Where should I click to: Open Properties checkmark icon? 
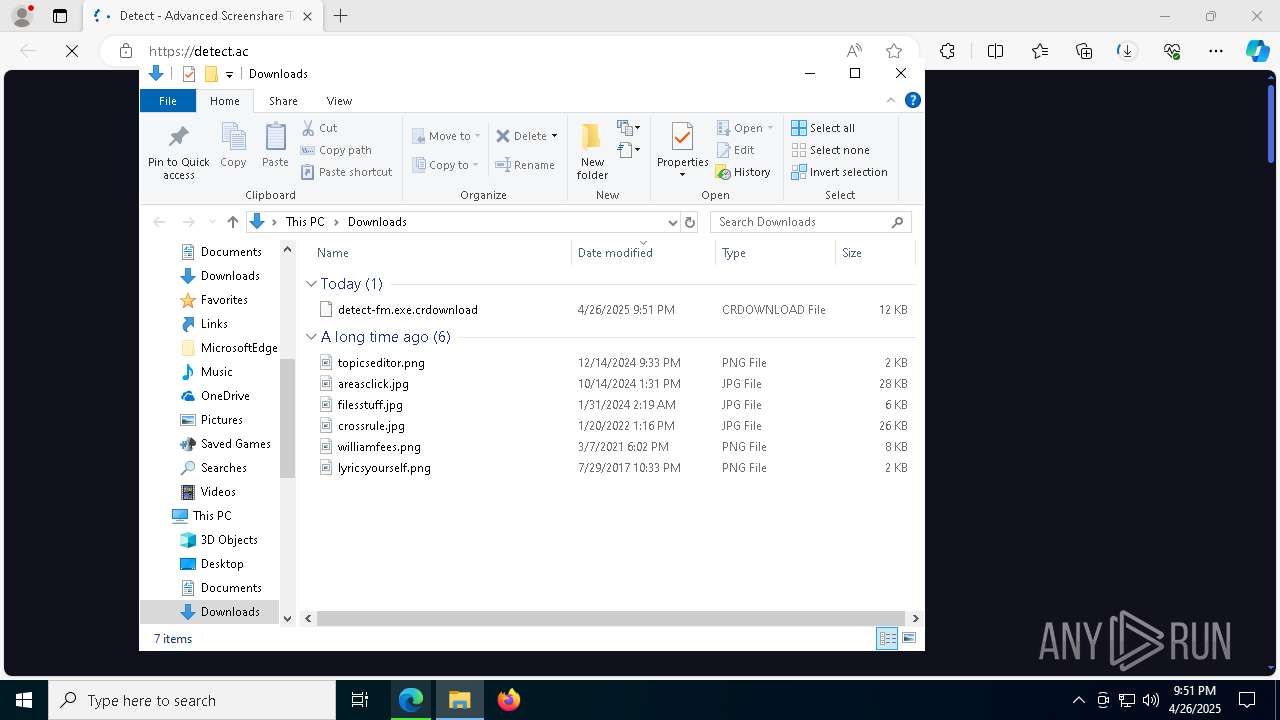click(682, 138)
